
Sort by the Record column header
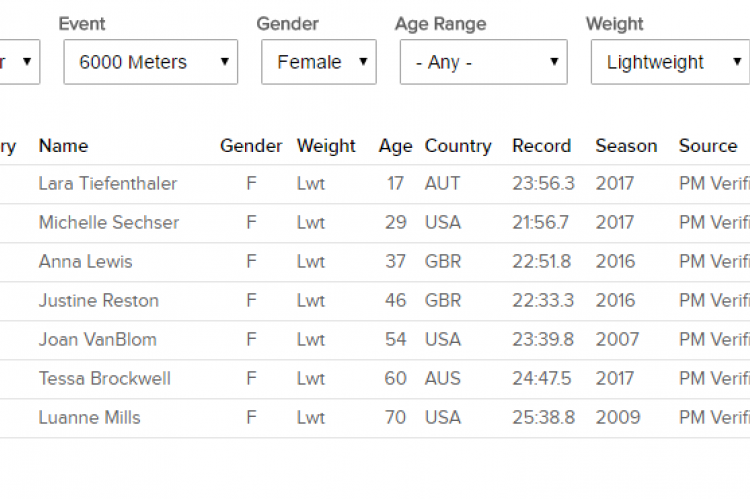pos(541,146)
